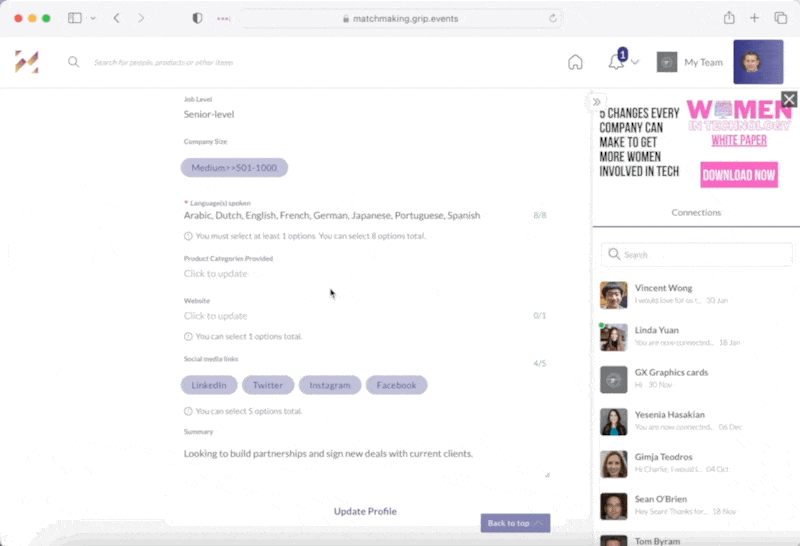Deselect the Twitter social media chip
Viewport: 800px width, 546px height.
pos(268,385)
